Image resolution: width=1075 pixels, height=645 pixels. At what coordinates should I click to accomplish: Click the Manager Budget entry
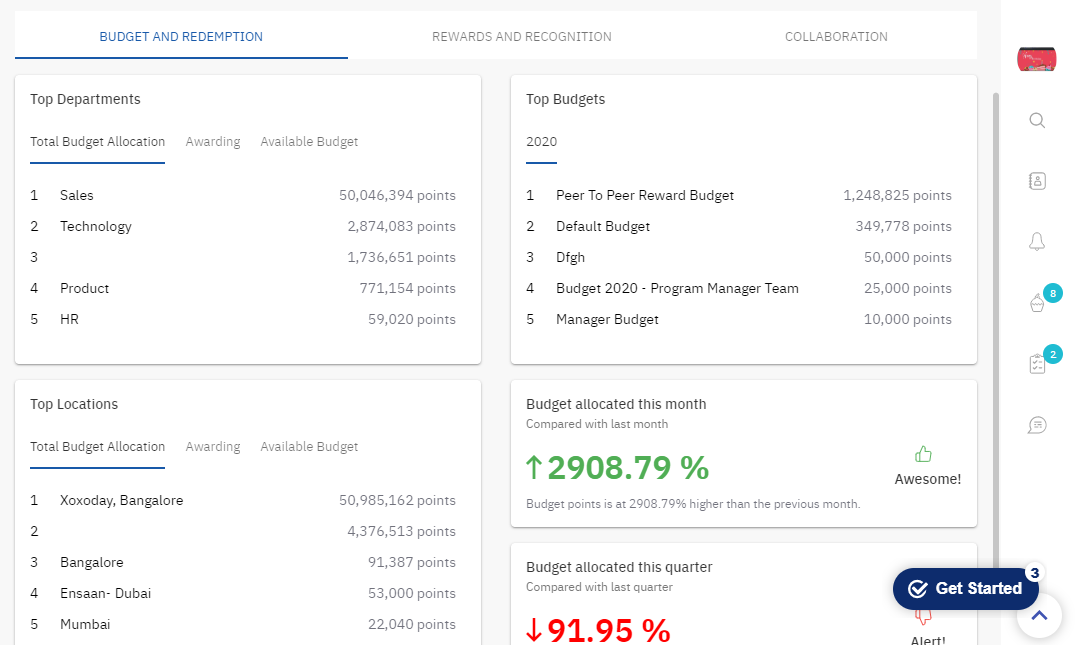point(607,319)
